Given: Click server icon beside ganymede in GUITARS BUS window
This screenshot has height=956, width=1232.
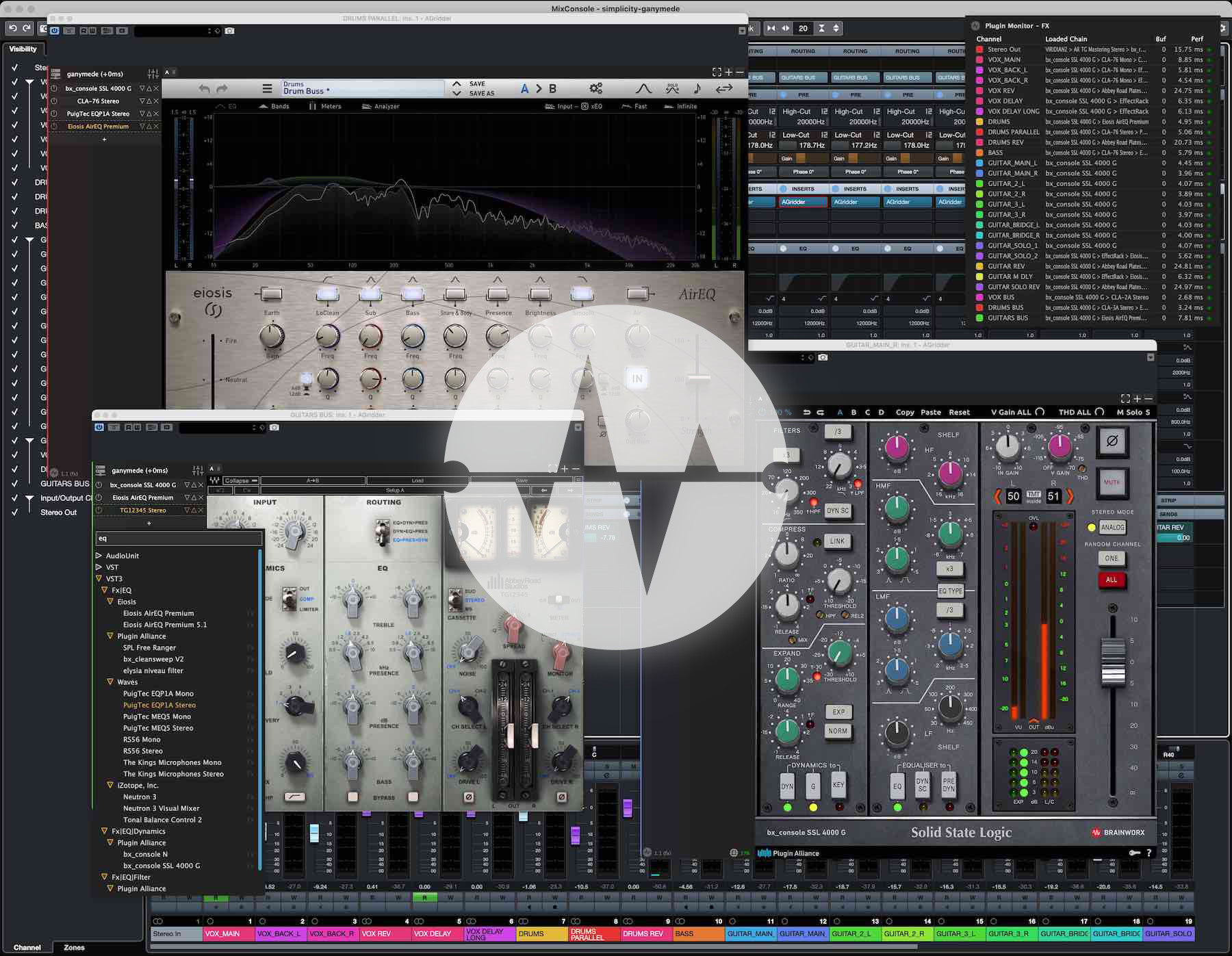Looking at the screenshot, I should tap(101, 470).
